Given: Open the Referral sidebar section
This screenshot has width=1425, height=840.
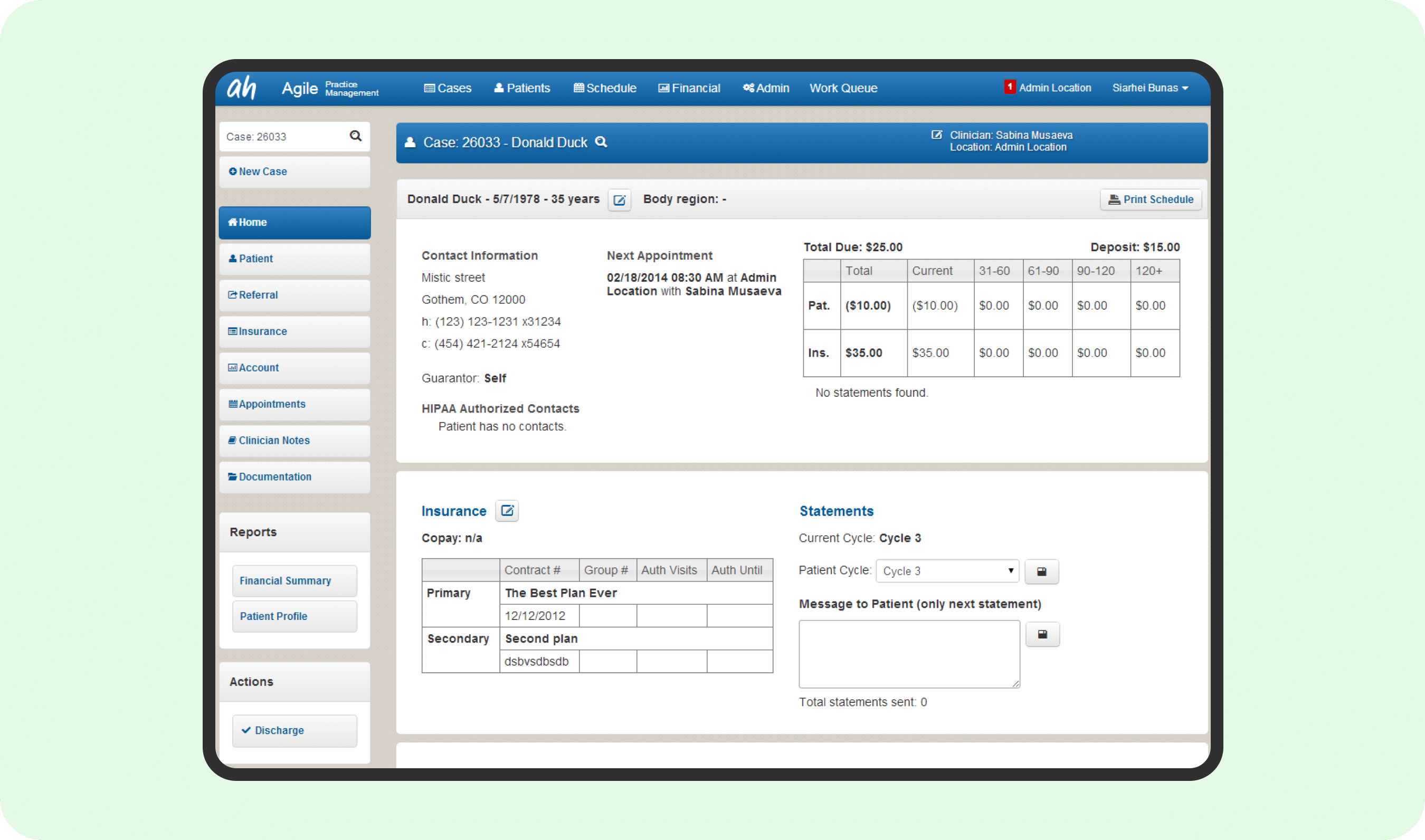Looking at the screenshot, I should pyautogui.click(x=294, y=295).
